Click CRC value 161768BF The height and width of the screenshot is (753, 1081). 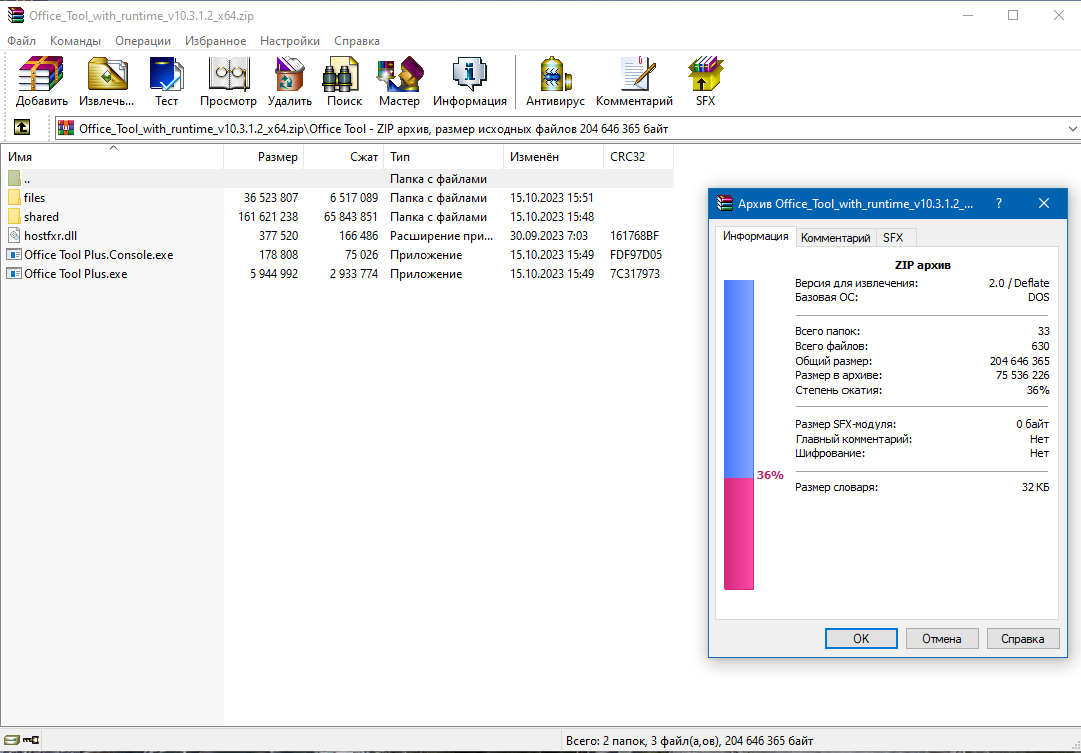tap(634, 236)
